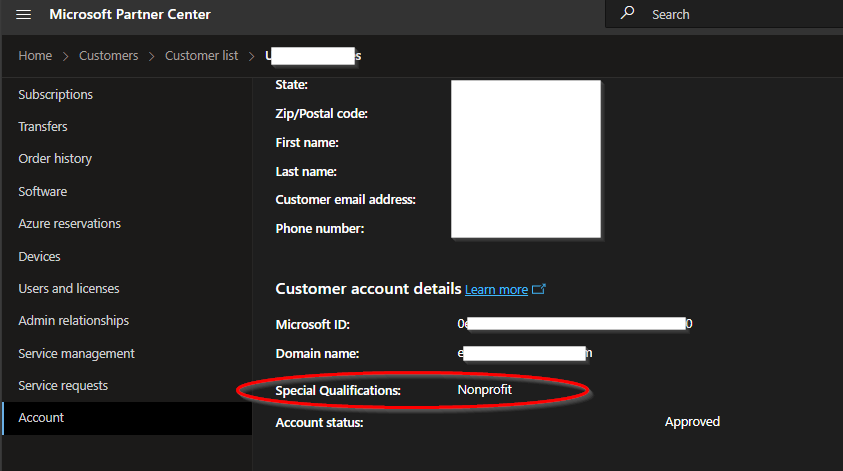Click the Zip/Postal code label
This screenshot has height=471, width=843.
coord(322,114)
